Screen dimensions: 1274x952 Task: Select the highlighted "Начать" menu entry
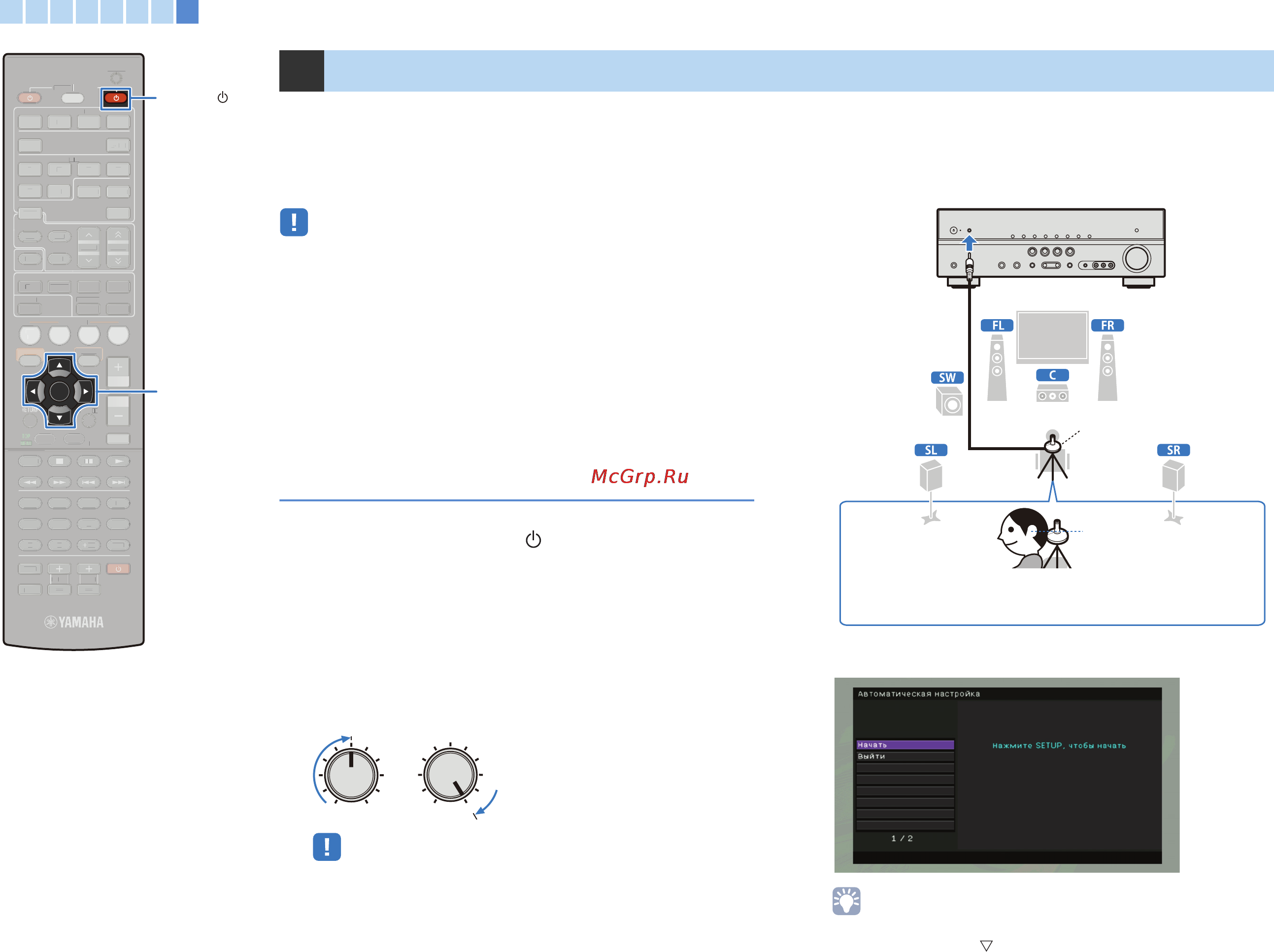[905, 745]
